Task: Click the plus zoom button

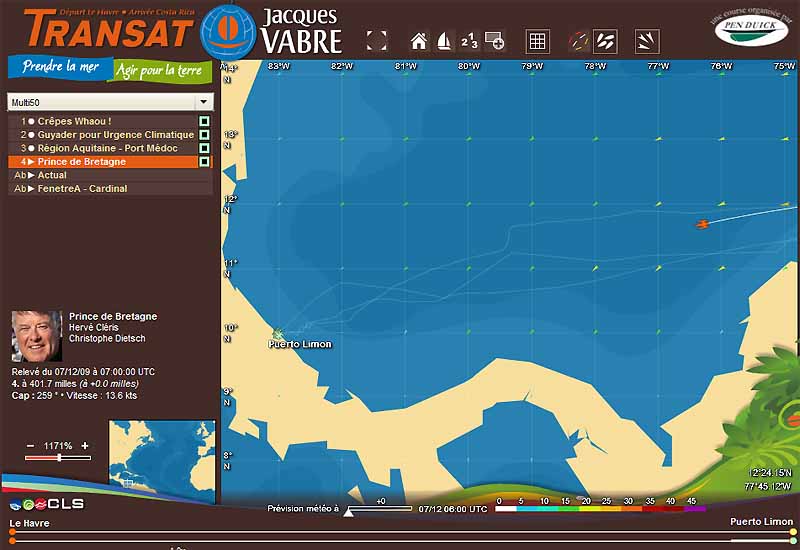Action: coord(85,445)
